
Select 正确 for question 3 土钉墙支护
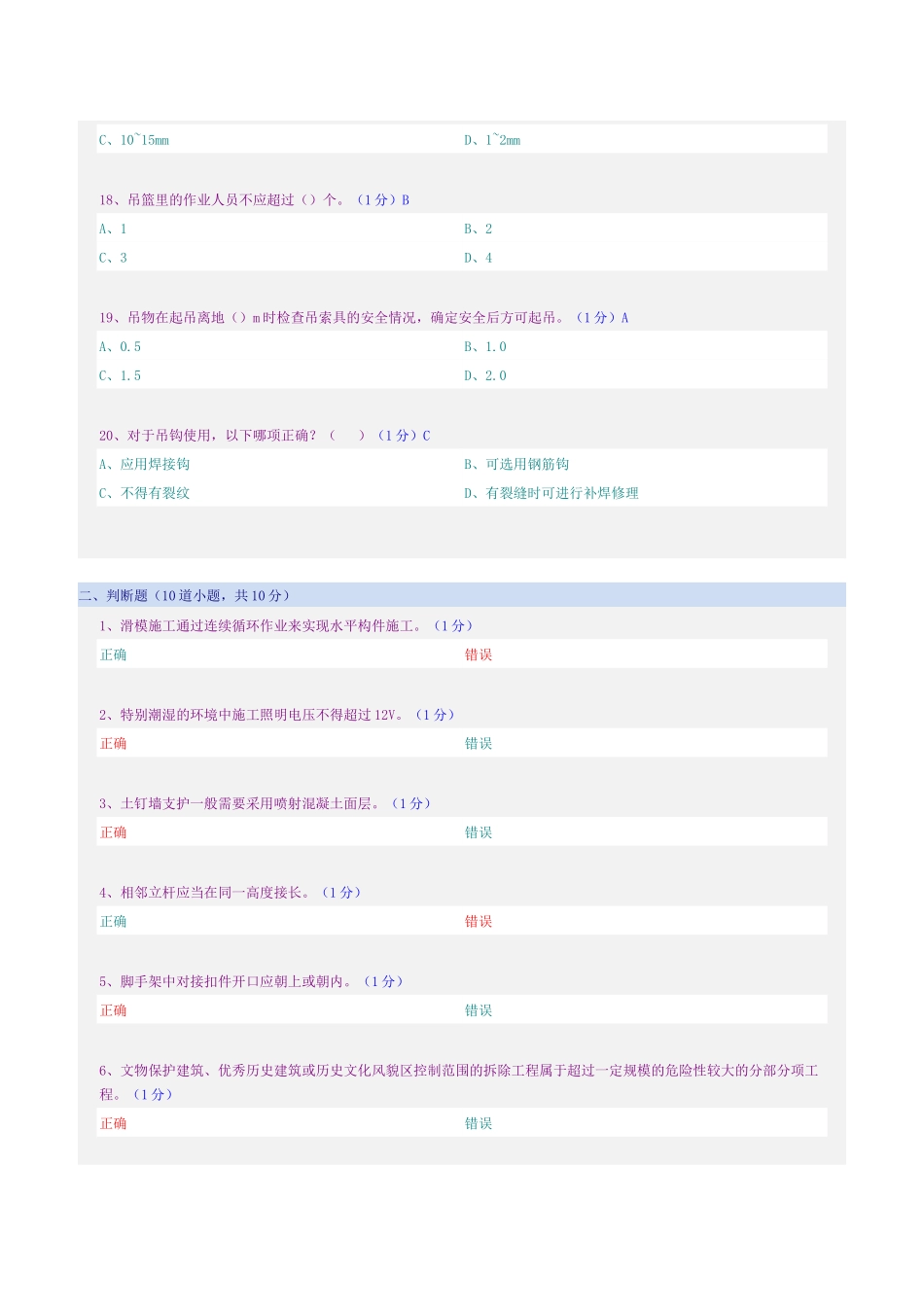(114, 833)
